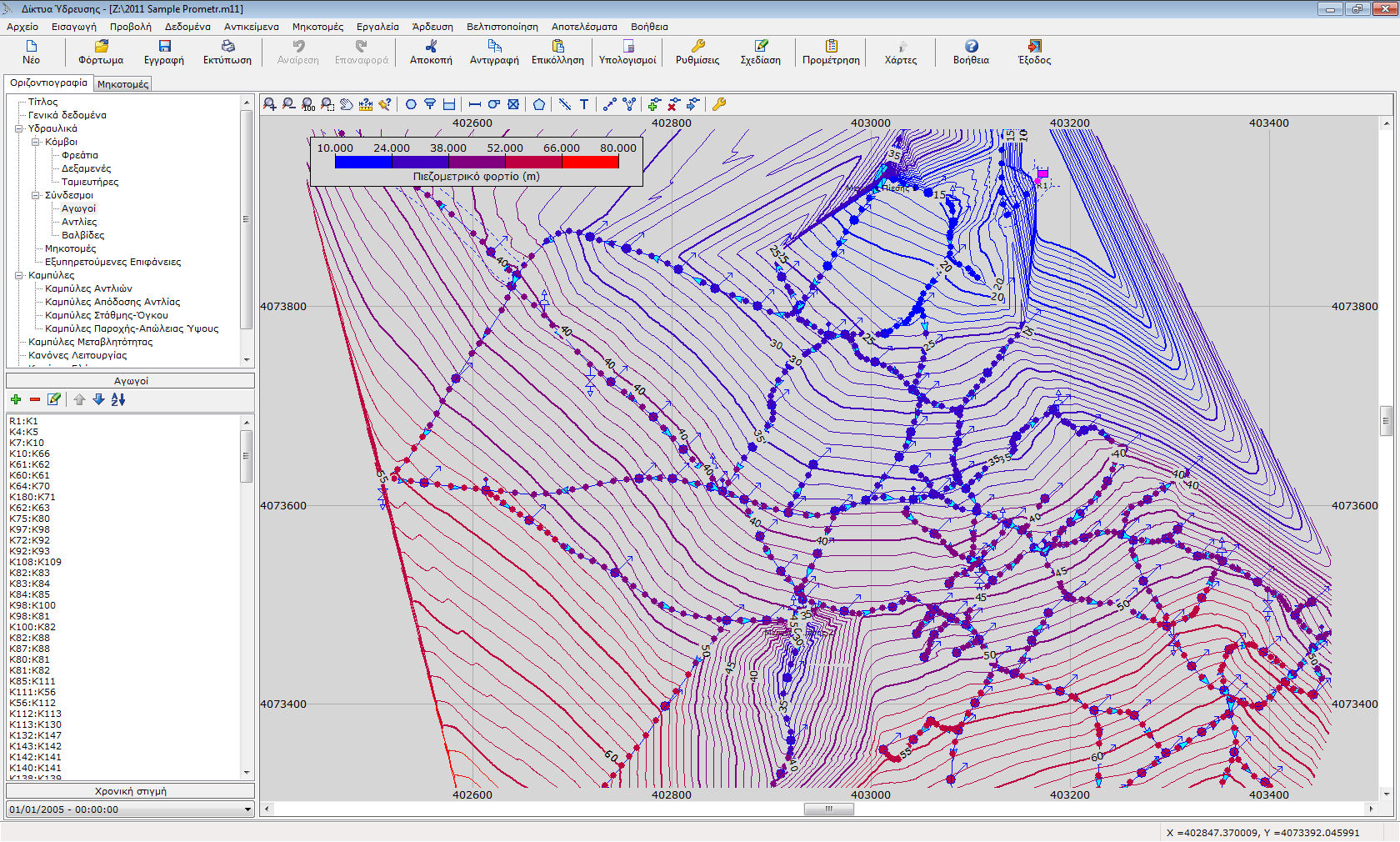Sort the pipe list alphabetically
This screenshot has height=842, width=1400.
tap(118, 399)
